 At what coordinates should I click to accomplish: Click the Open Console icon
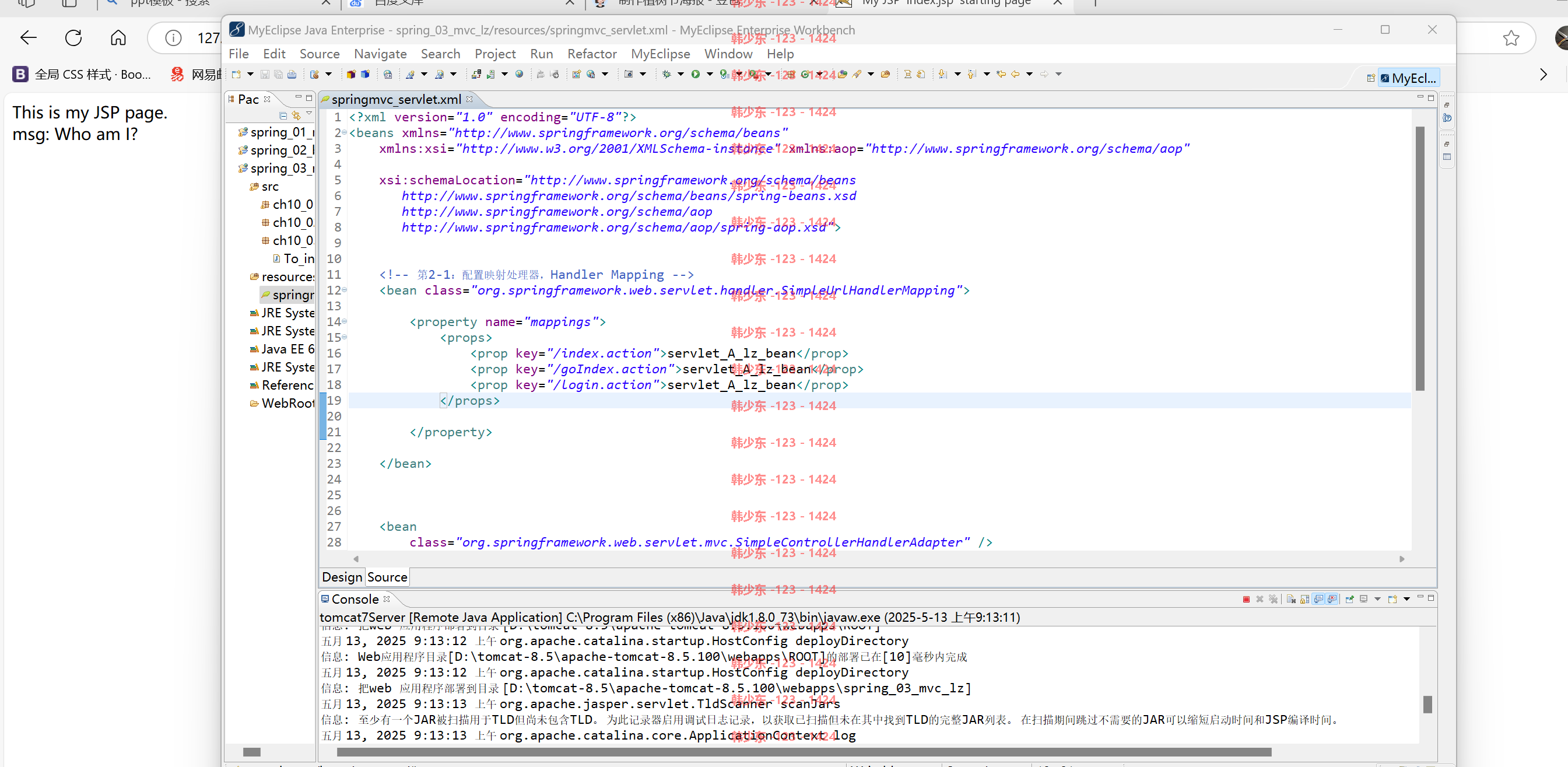click(x=1392, y=600)
